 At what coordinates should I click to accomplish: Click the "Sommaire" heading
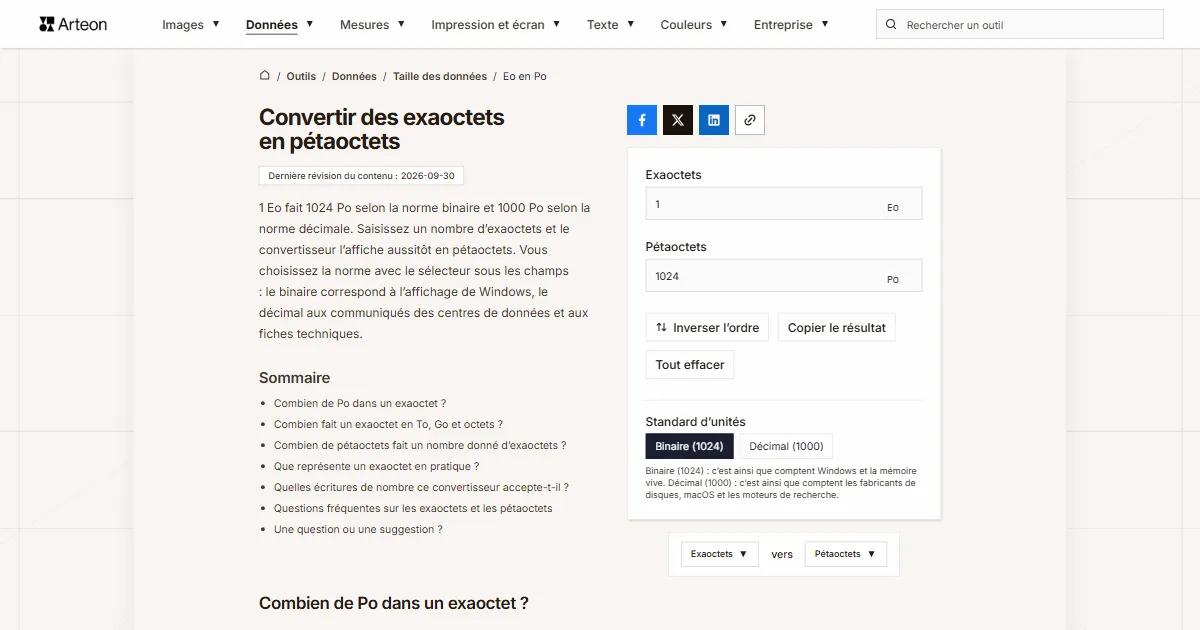pos(294,378)
